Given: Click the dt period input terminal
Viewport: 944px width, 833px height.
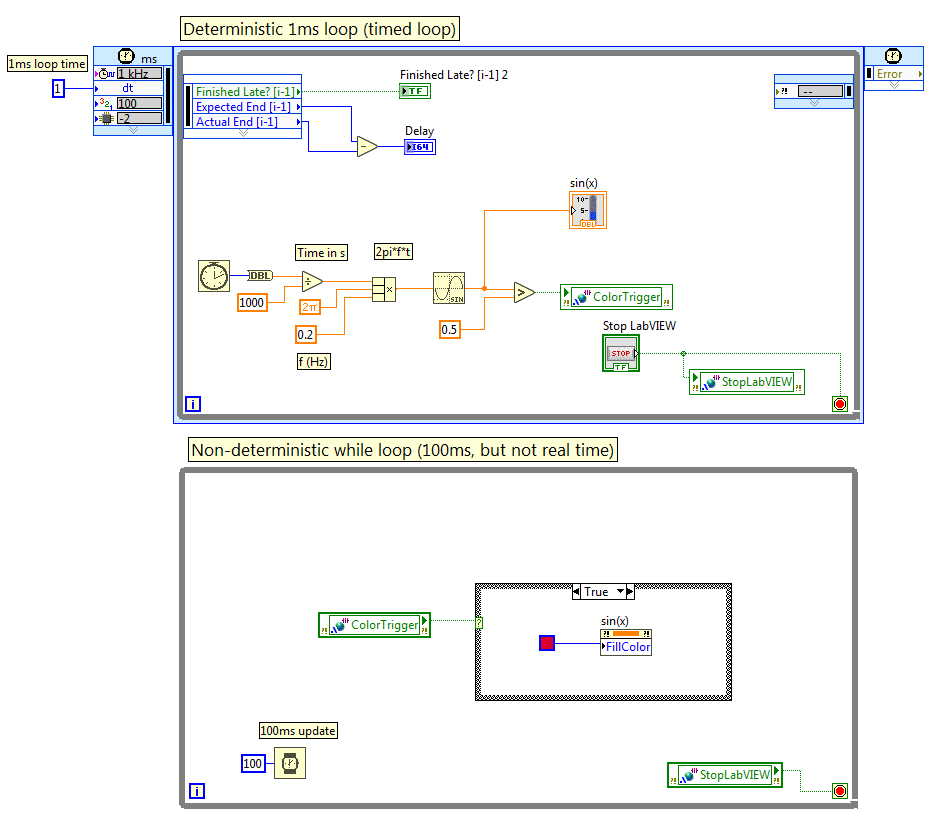Looking at the screenshot, I should (x=128, y=88).
